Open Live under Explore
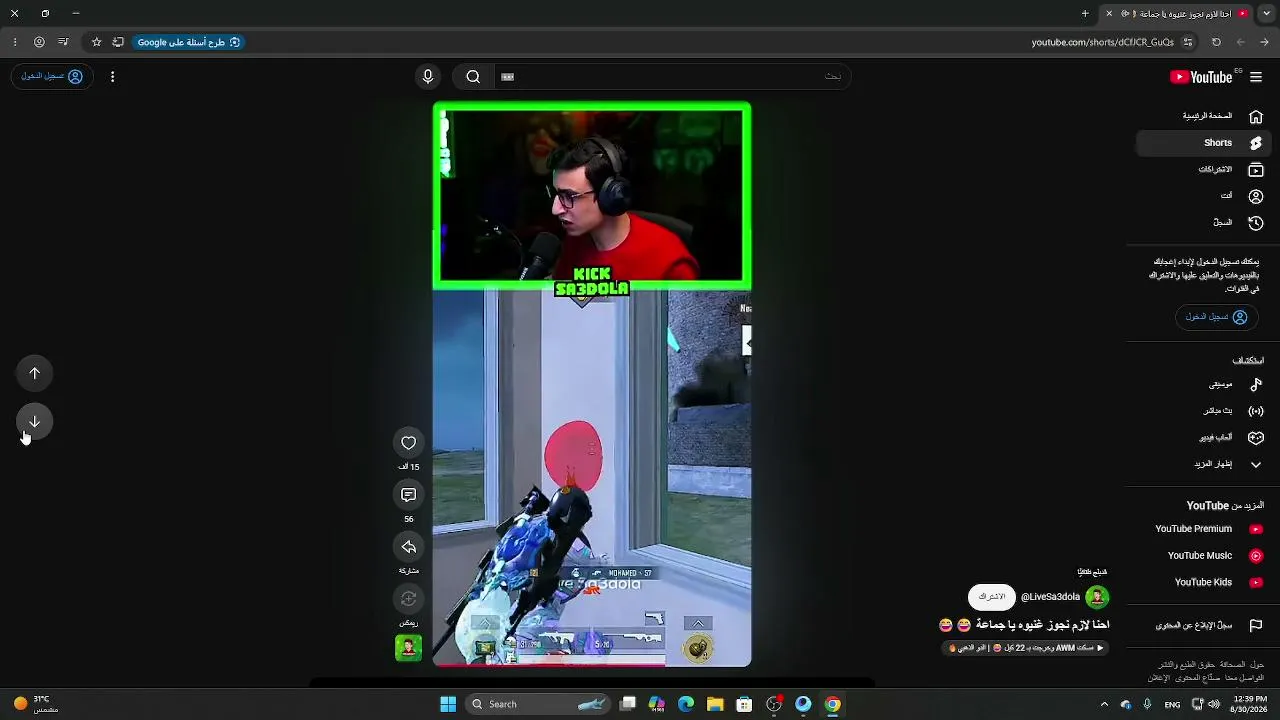 click(1203, 411)
